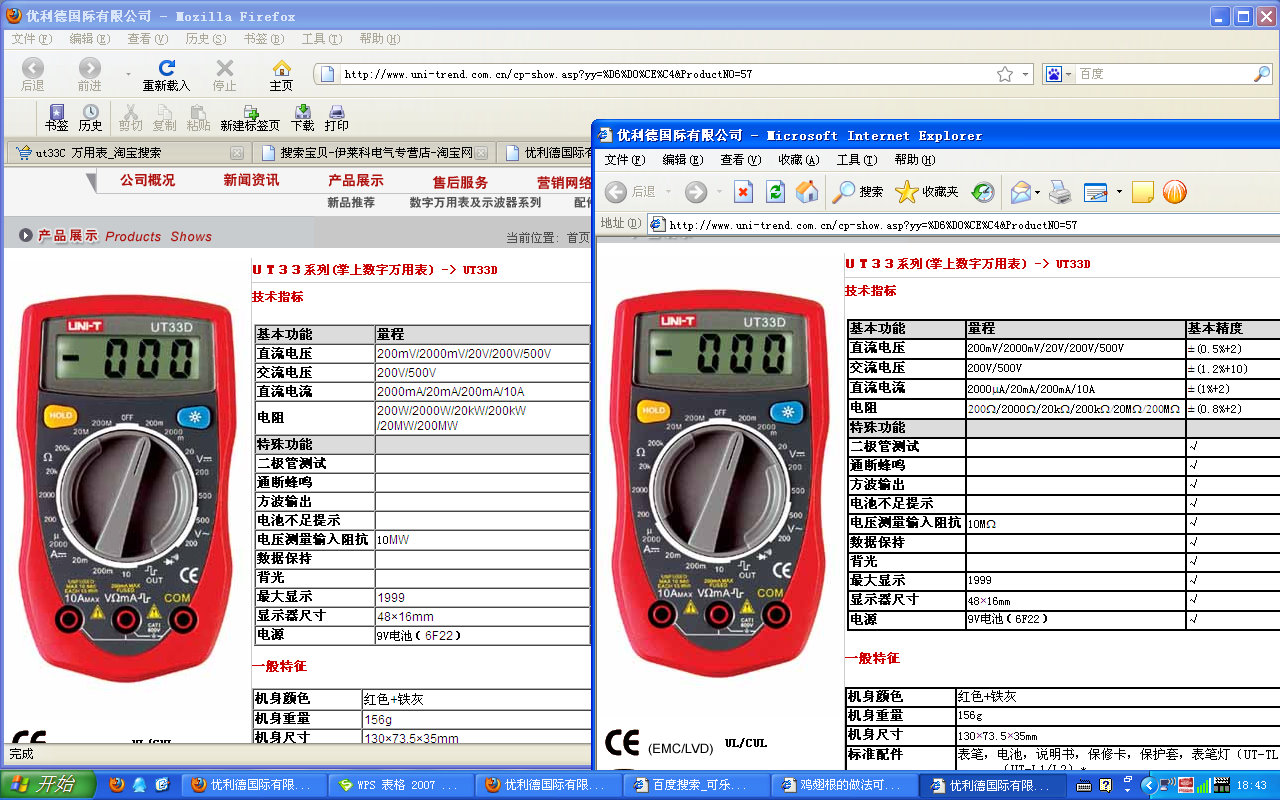Open Firefox address bar URL history dropdown
1280x800 pixels.
(x=1026, y=74)
